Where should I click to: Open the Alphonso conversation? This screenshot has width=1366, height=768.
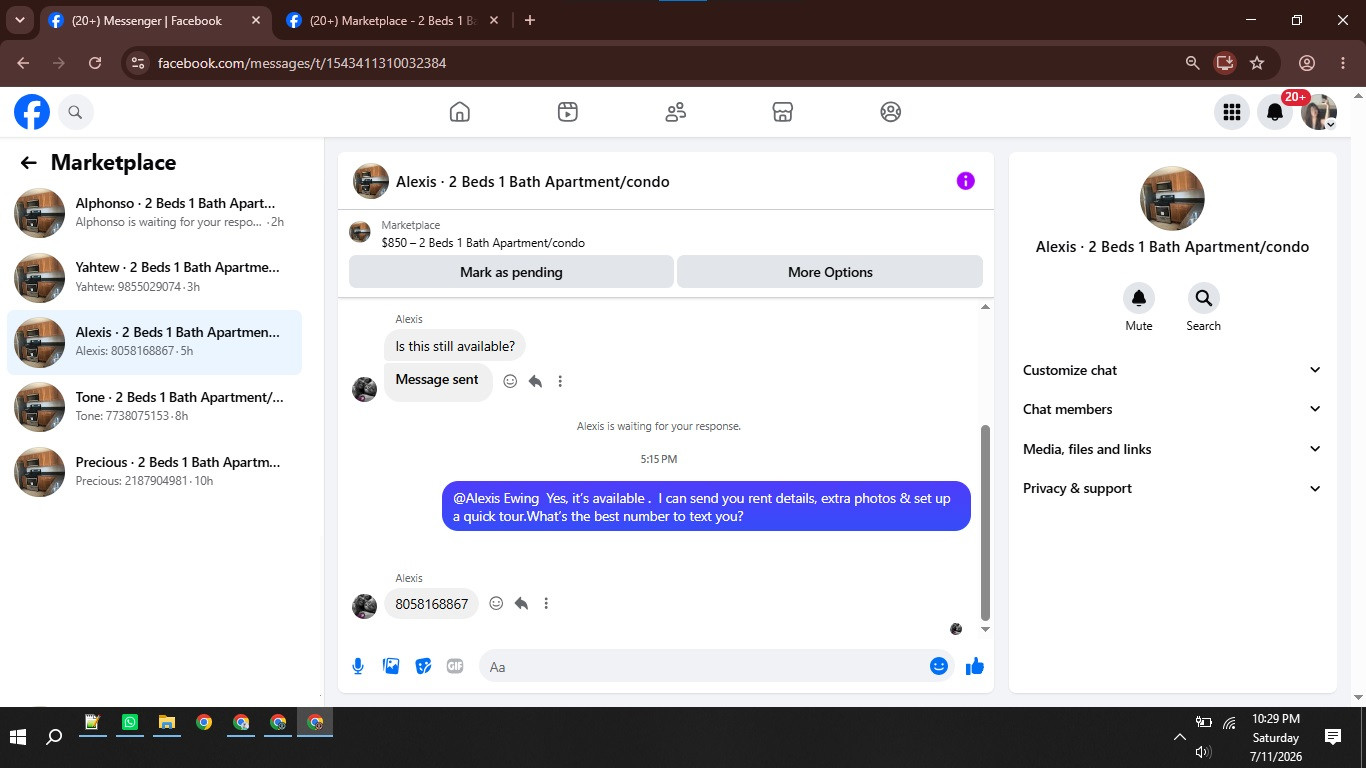click(x=154, y=213)
